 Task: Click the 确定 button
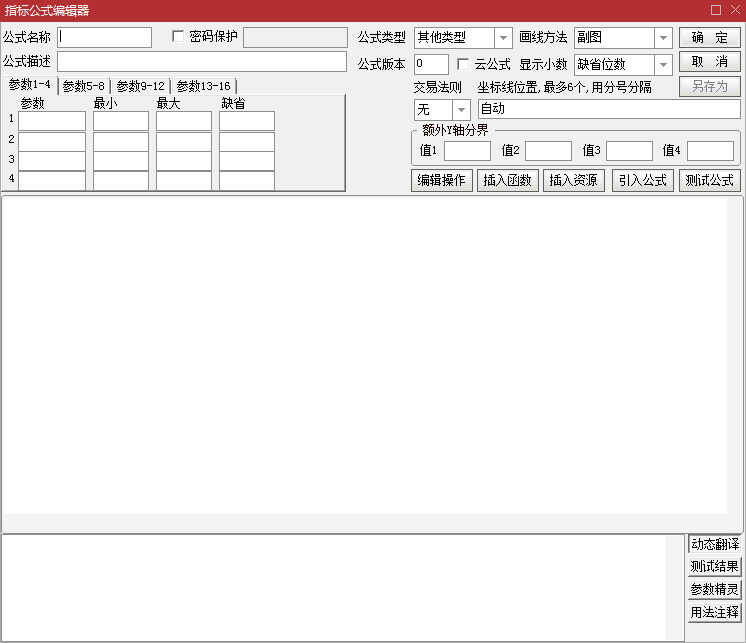pos(709,38)
